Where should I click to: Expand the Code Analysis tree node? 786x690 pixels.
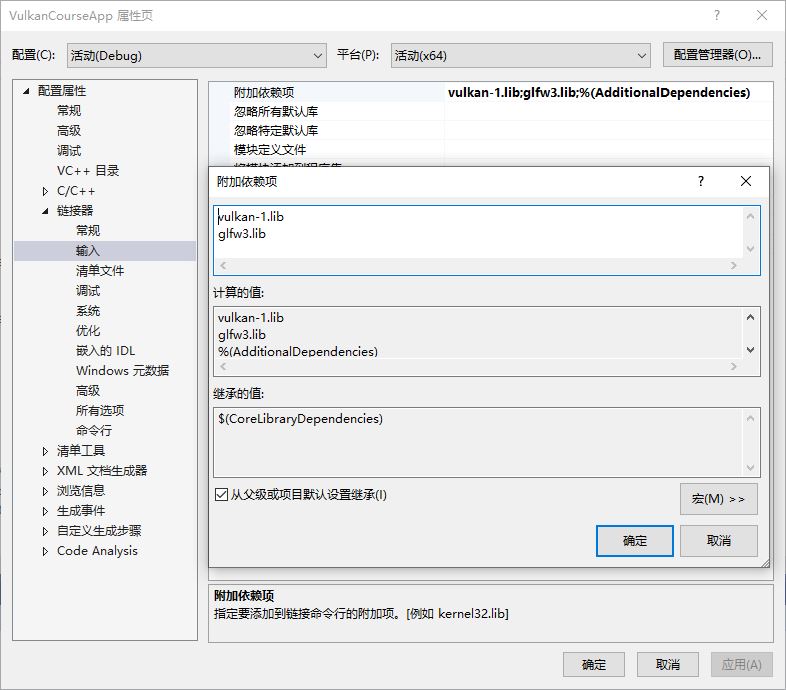[45, 551]
